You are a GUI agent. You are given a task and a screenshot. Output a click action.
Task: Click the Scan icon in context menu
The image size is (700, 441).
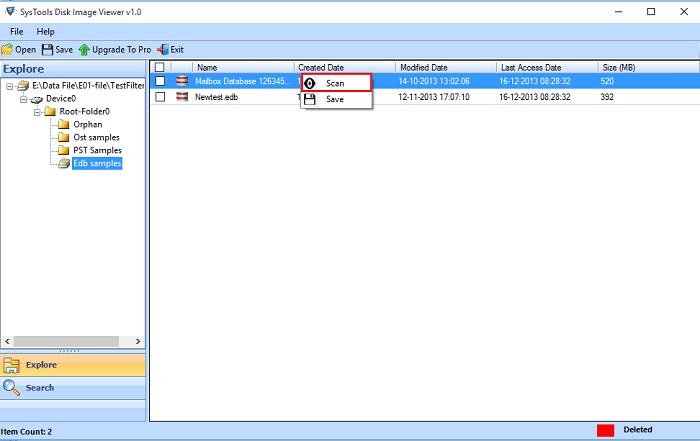pos(309,83)
